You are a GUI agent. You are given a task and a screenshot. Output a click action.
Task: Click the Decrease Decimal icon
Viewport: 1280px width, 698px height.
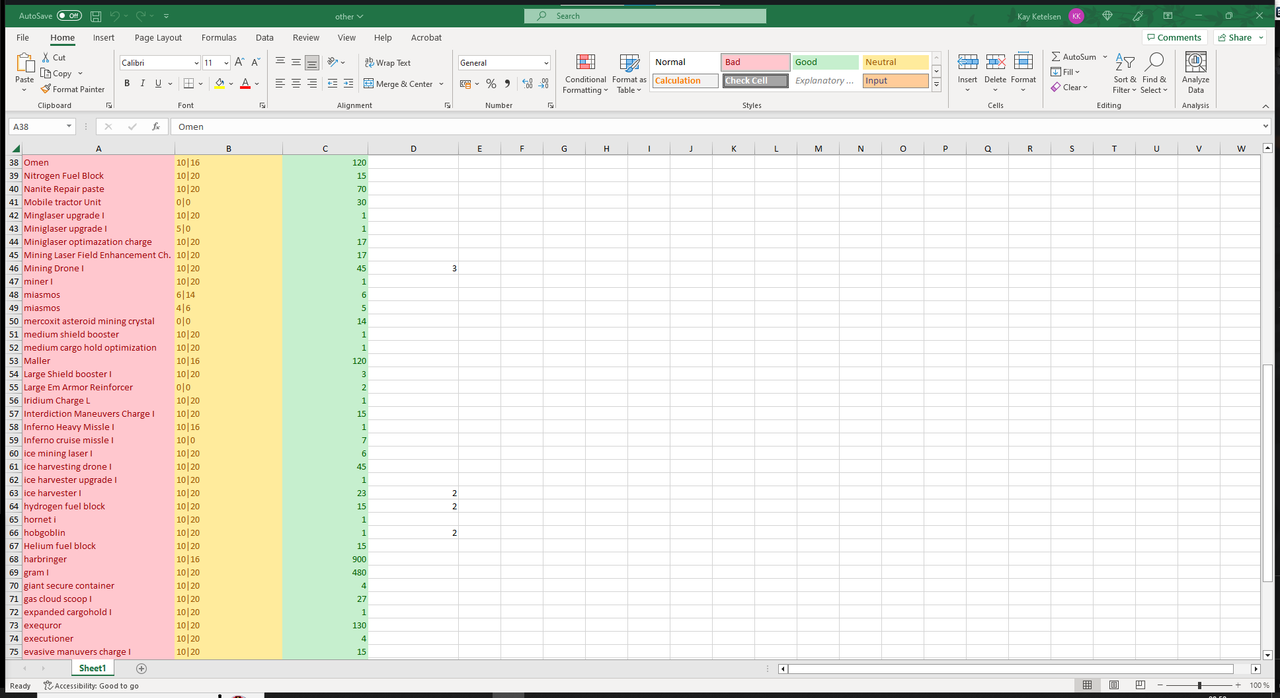[543, 84]
